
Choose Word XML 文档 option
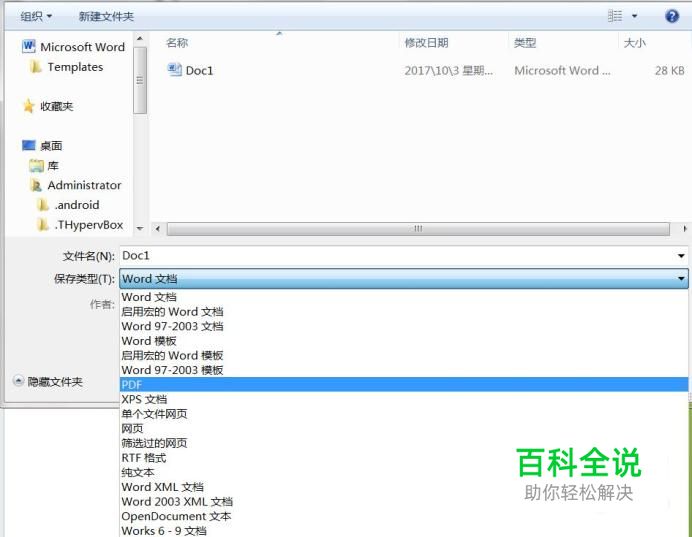[404, 487]
